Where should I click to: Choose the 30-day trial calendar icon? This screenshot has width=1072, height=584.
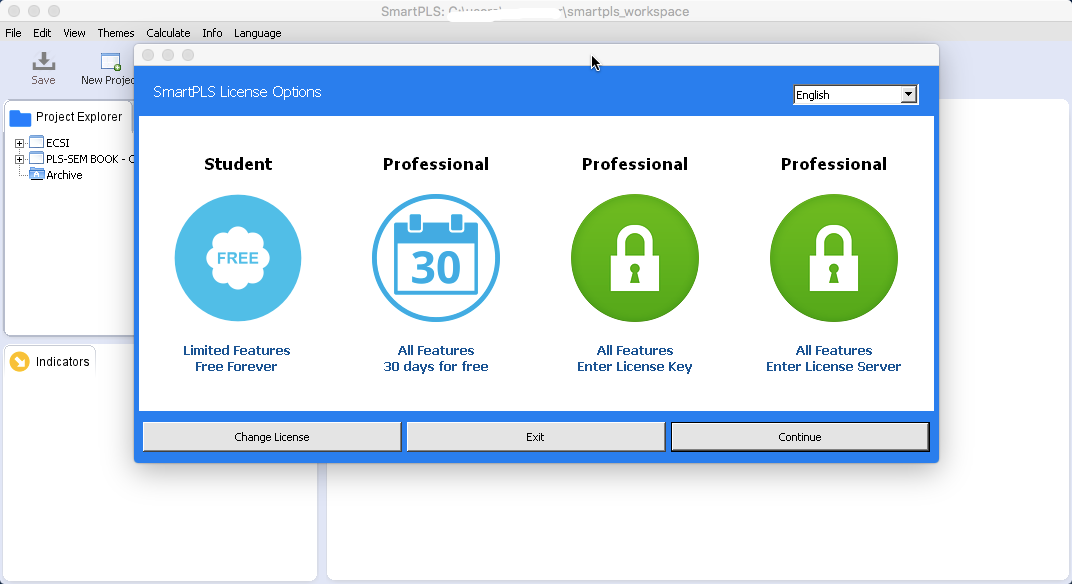[436, 258]
